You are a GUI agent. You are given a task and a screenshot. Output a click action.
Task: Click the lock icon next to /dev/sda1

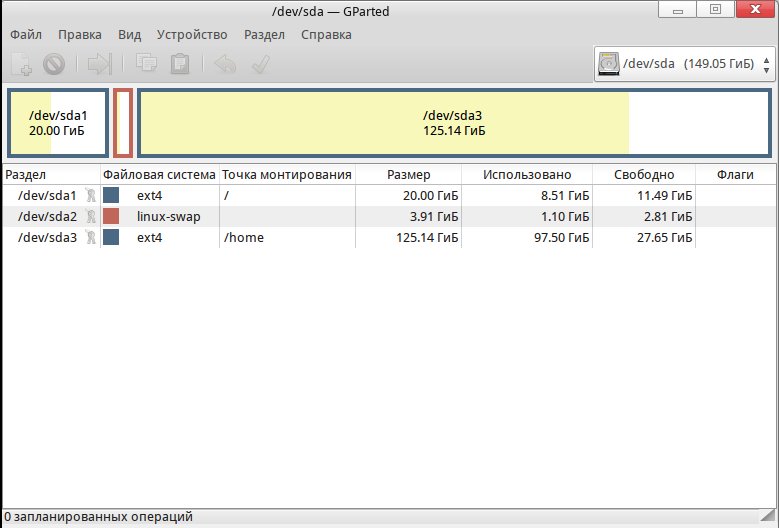tap(90, 195)
